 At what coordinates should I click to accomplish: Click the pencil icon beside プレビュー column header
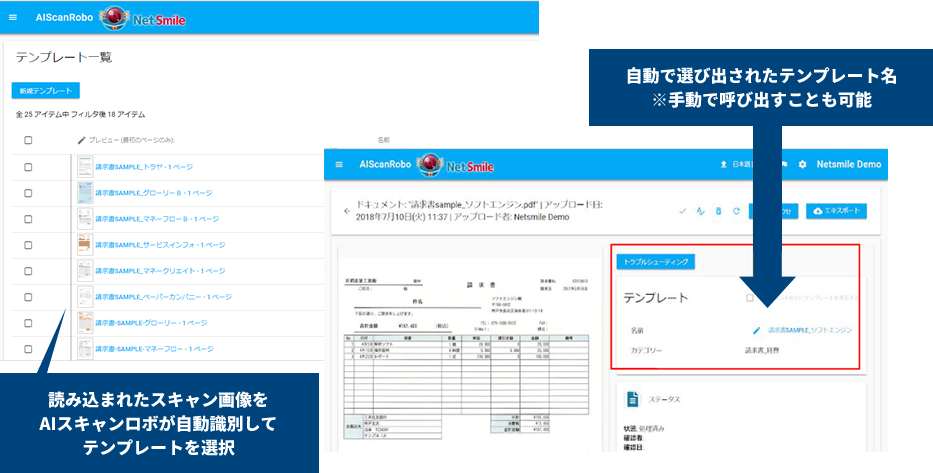(82, 140)
